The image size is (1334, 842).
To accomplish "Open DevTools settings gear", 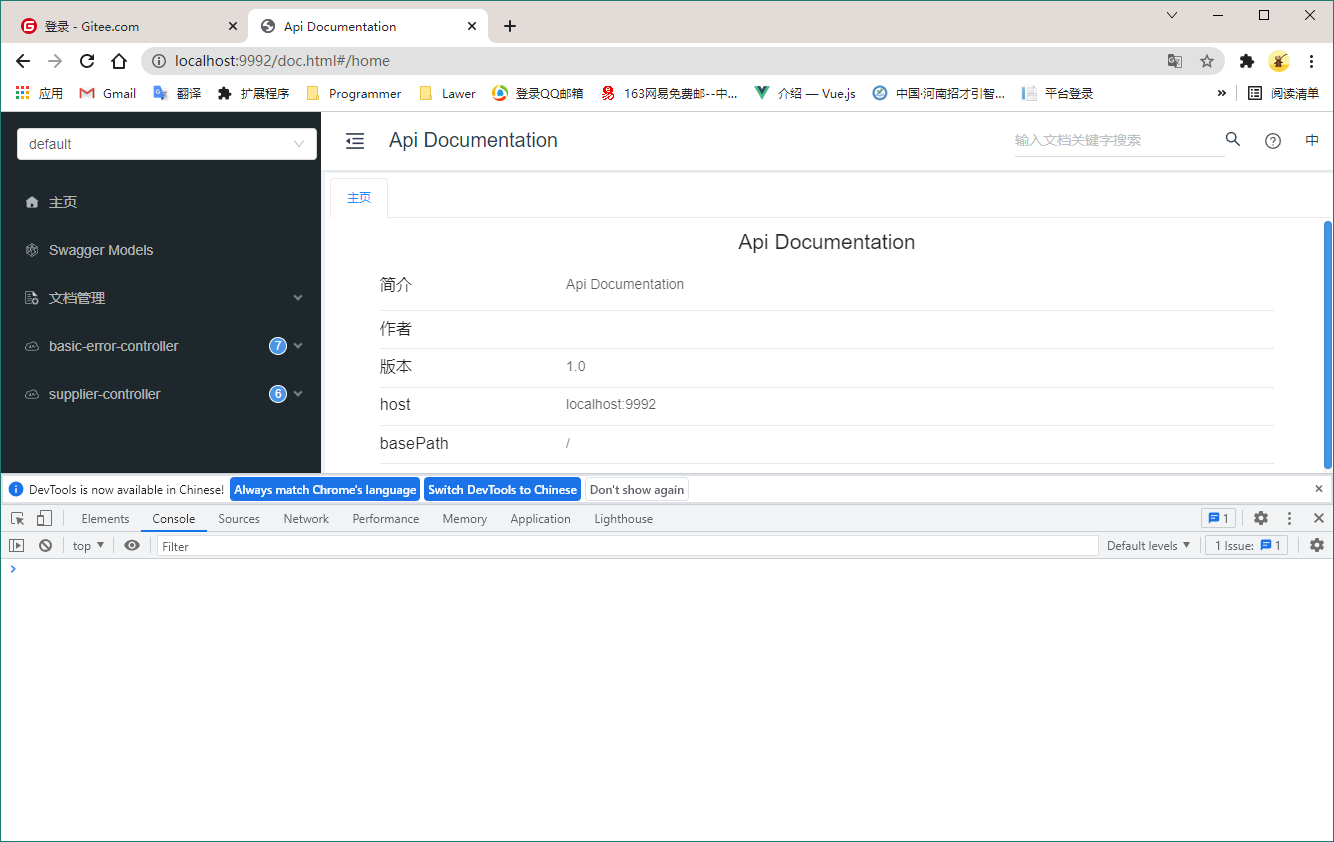I will click(1261, 518).
